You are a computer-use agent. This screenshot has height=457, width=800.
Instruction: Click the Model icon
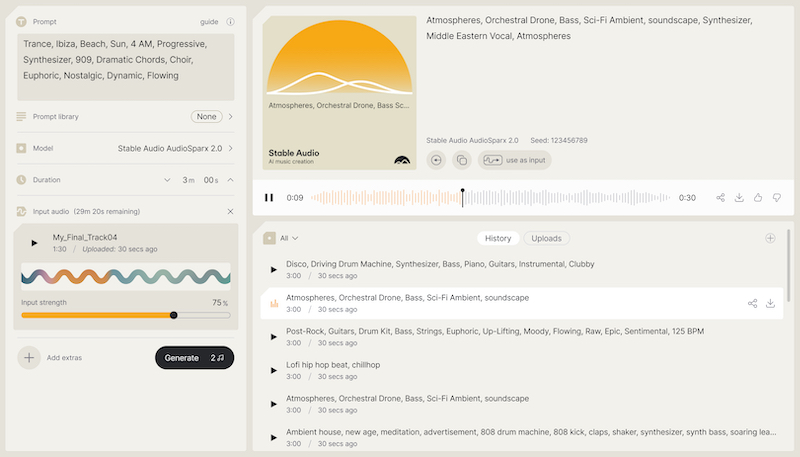tap(21, 148)
